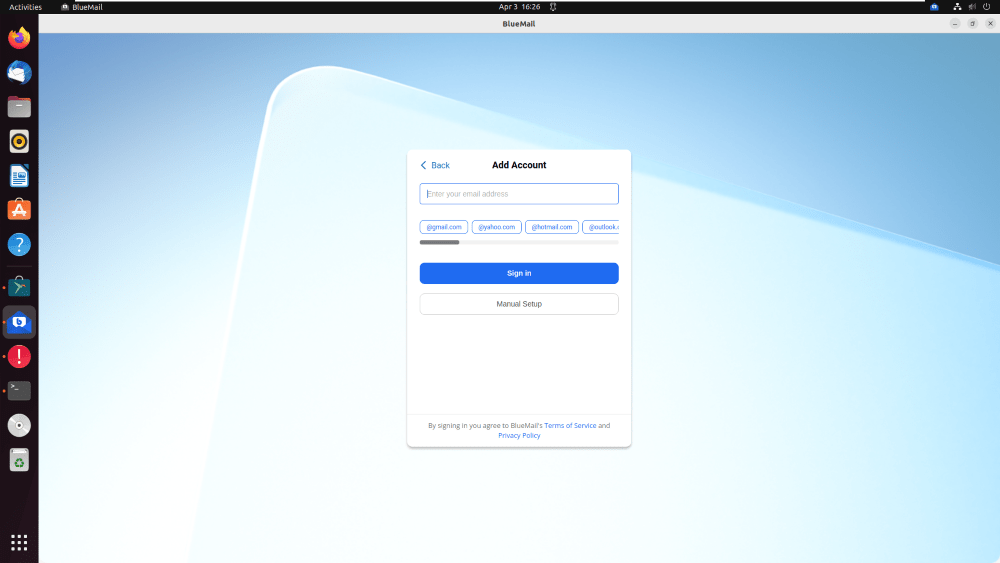Open the volume indicator icon
Image resolution: width=1000 pixels, height=563 pixels.
pos(972,7)
